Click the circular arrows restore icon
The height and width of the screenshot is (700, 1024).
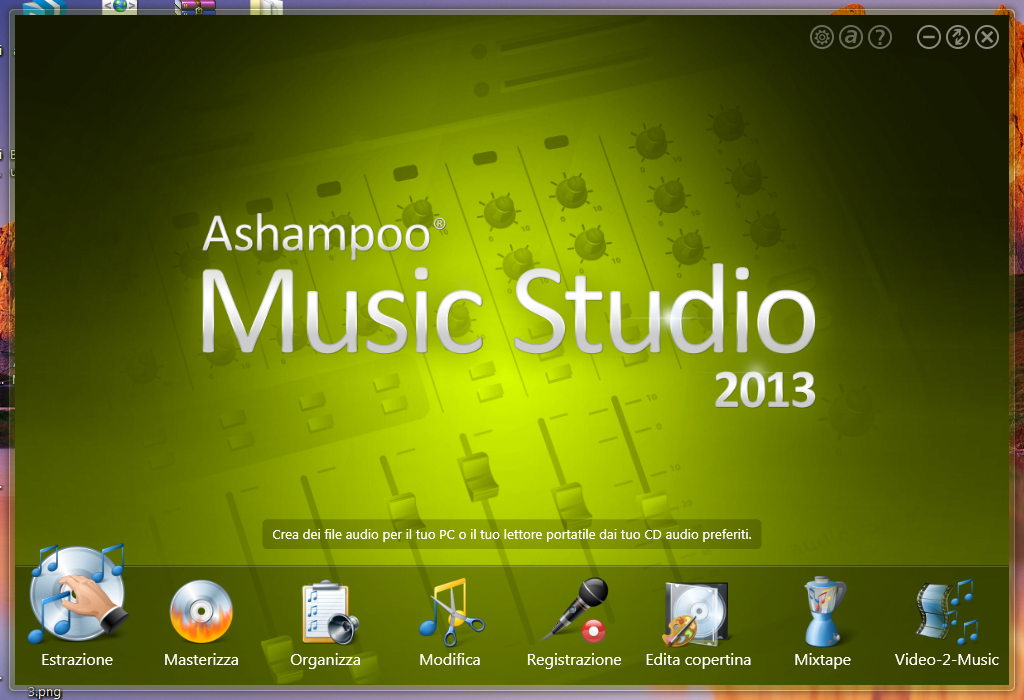[958, 37]
